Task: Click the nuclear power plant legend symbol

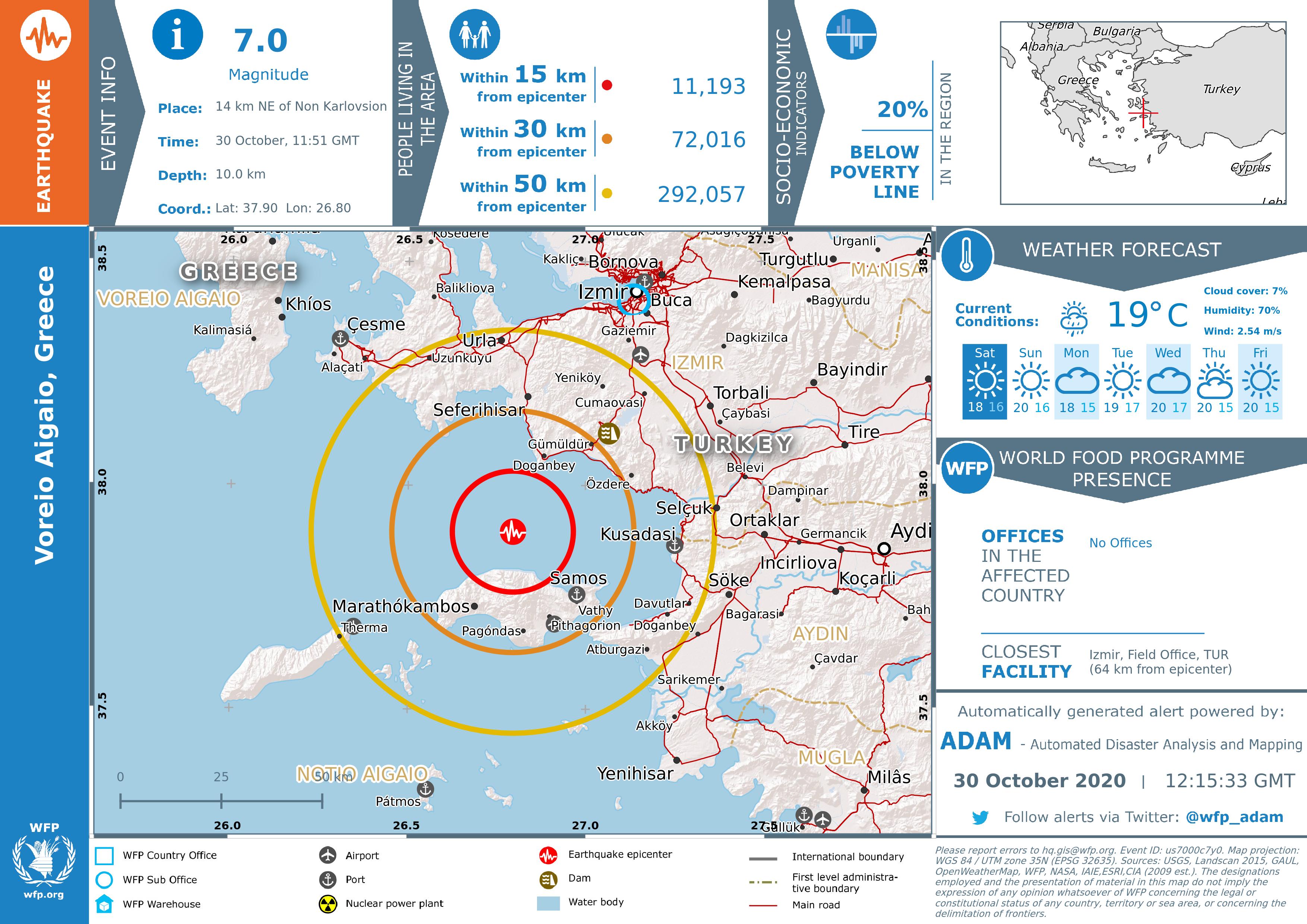Action: pyautogui.click(x=328, y=904)
